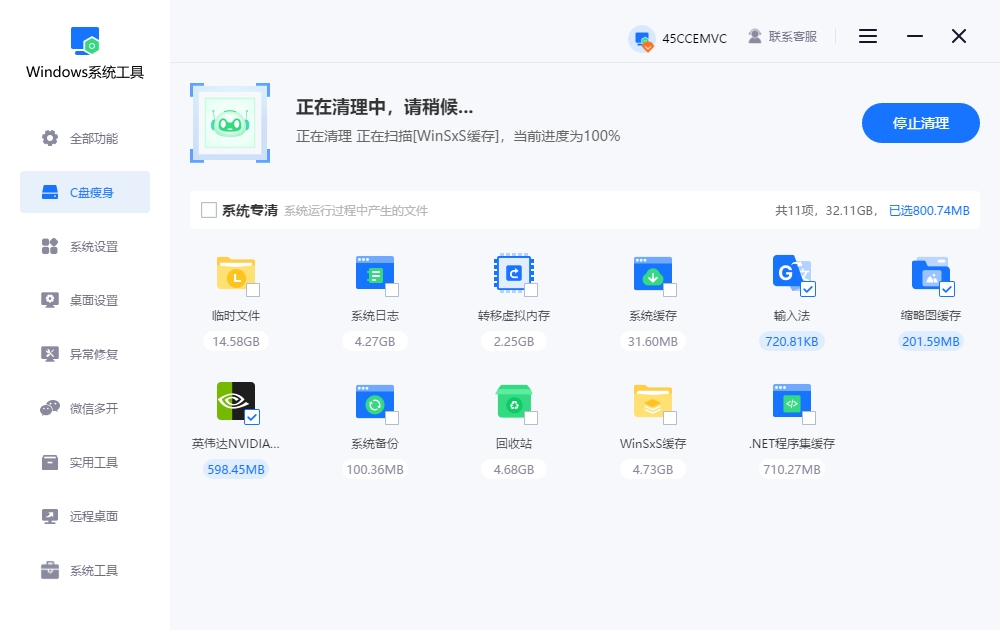This screenshot has height=630, width=1000.
Task: Click the Windows系统工具 logo
Action: tap(83, 40)
